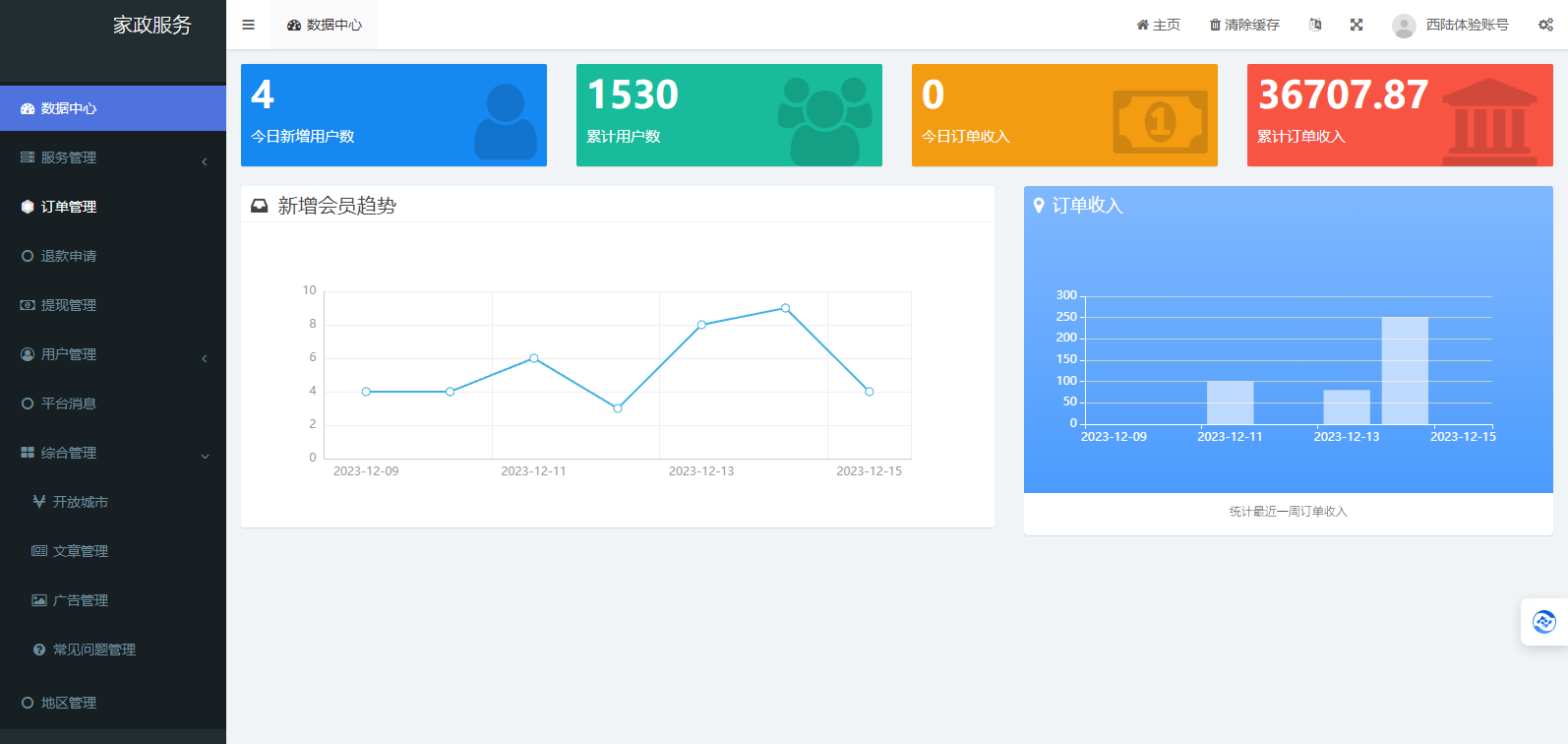
Task: Expand the 服务管理 submenu arrow
Action: point(205,161)
